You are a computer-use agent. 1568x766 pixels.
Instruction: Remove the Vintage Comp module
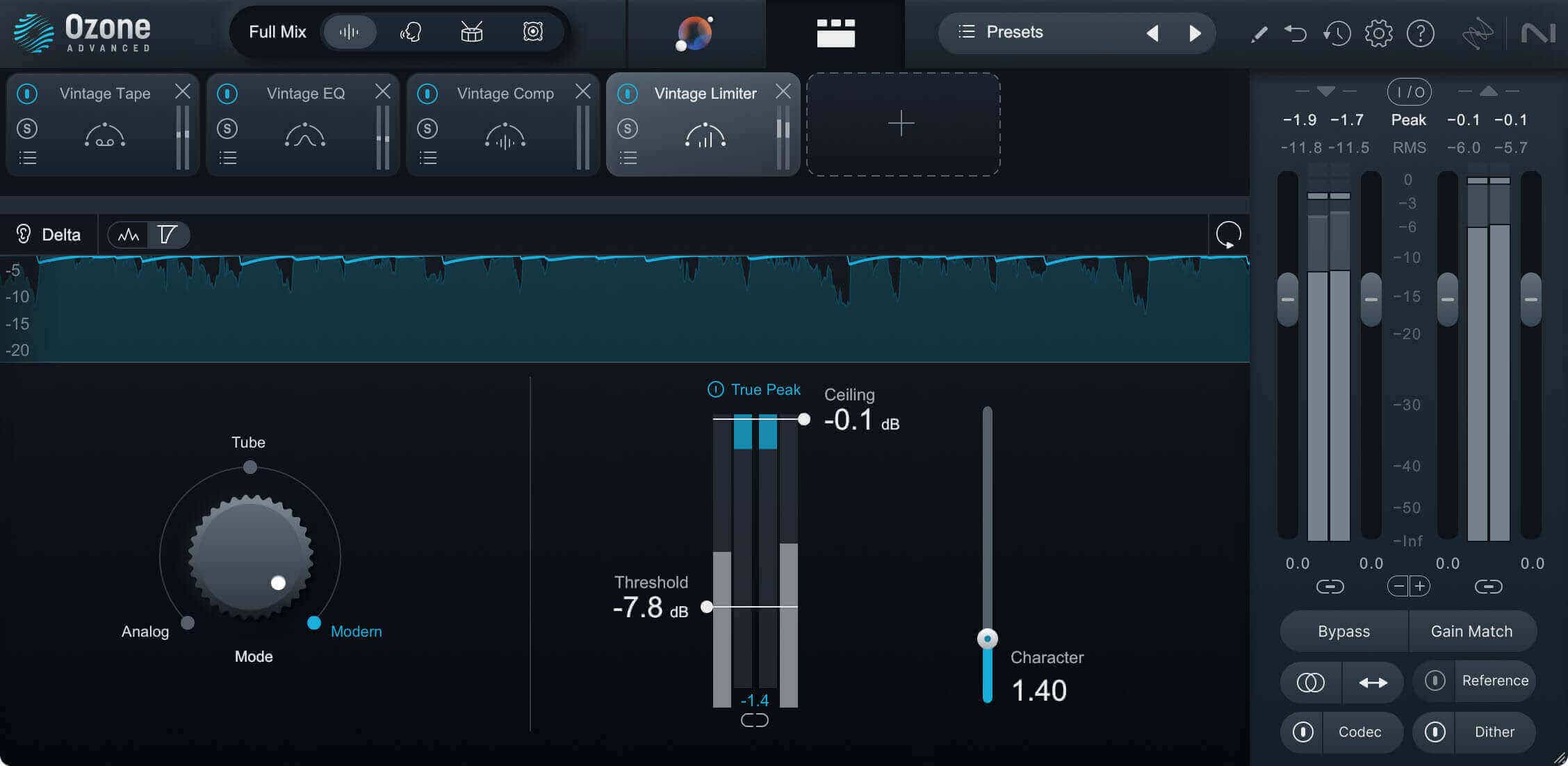[x=583, y=91]
